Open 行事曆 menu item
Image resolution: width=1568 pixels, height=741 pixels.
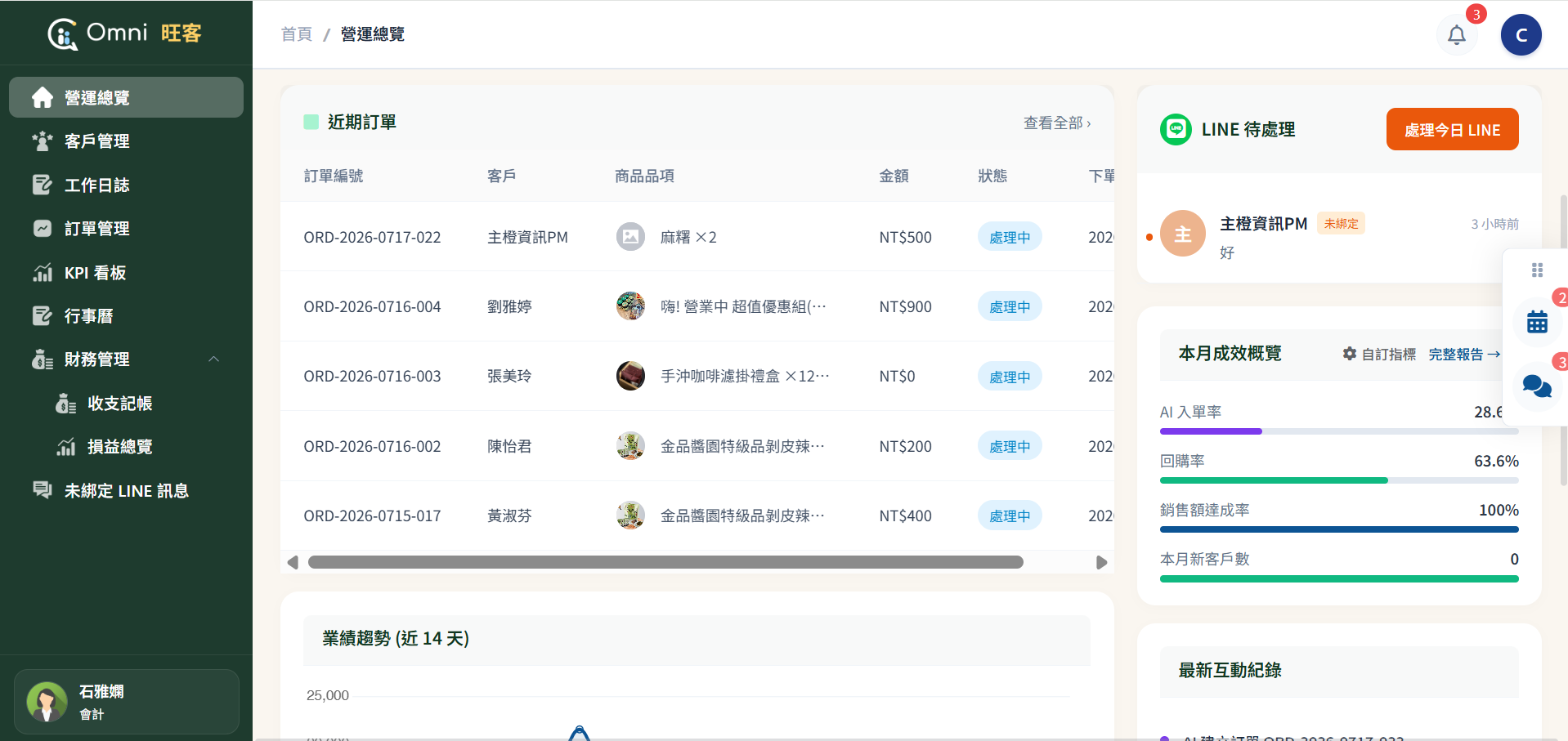tap(126, 315)
